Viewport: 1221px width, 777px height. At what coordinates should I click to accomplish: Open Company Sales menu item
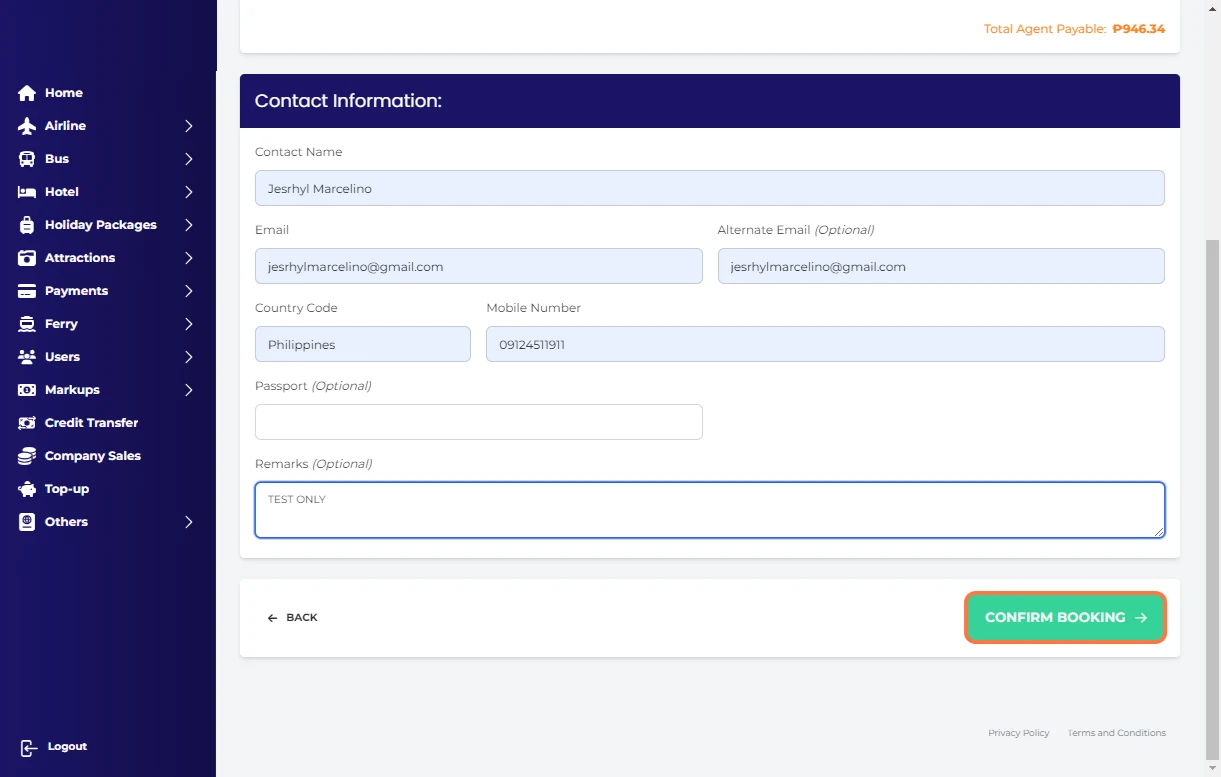[92, 456]
